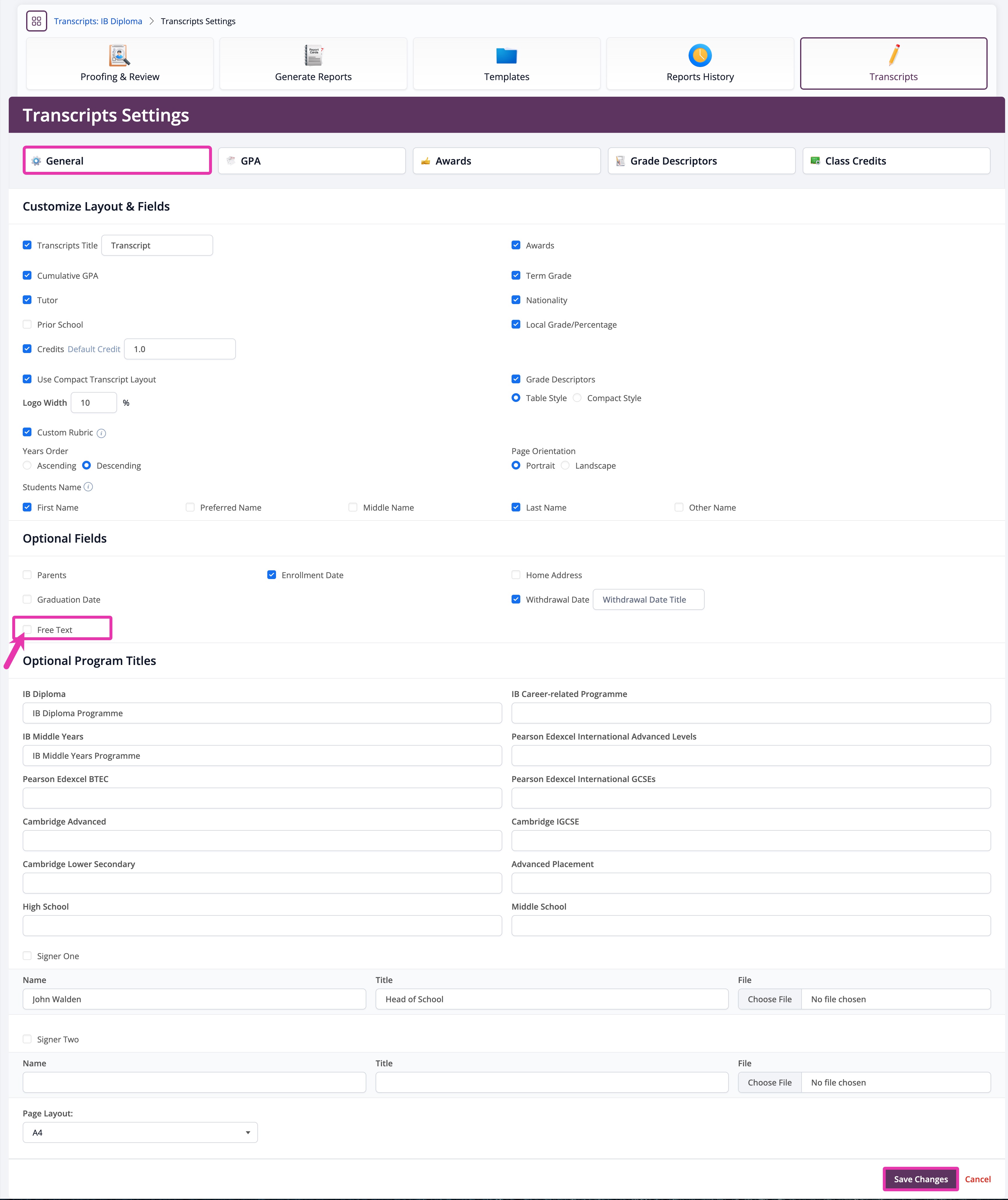Click the apps grid icon in the breadcrumb
This screenshot has height=1200, width=1008.
[x=36, y=21]
